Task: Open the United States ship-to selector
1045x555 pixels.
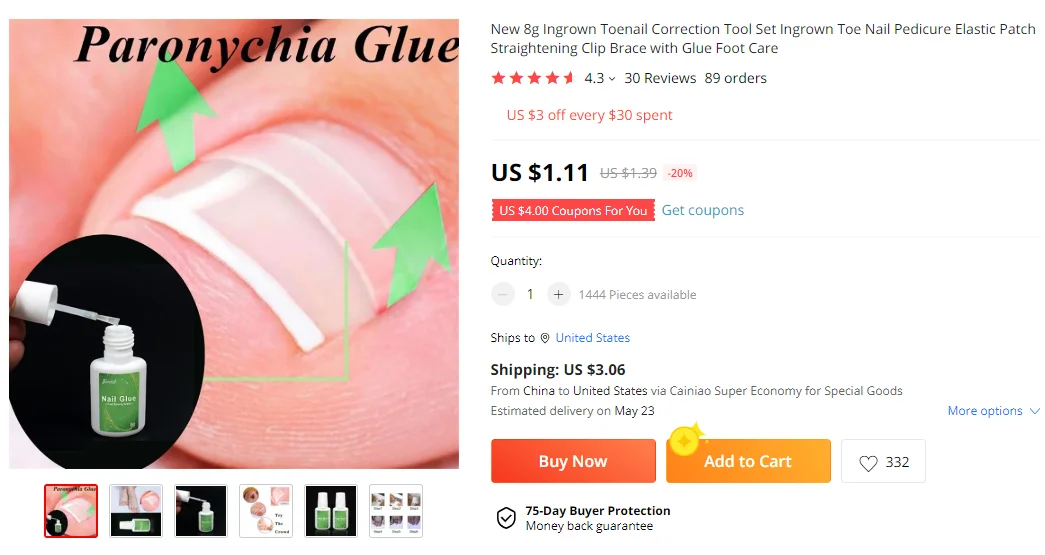Action: [592, 338]
